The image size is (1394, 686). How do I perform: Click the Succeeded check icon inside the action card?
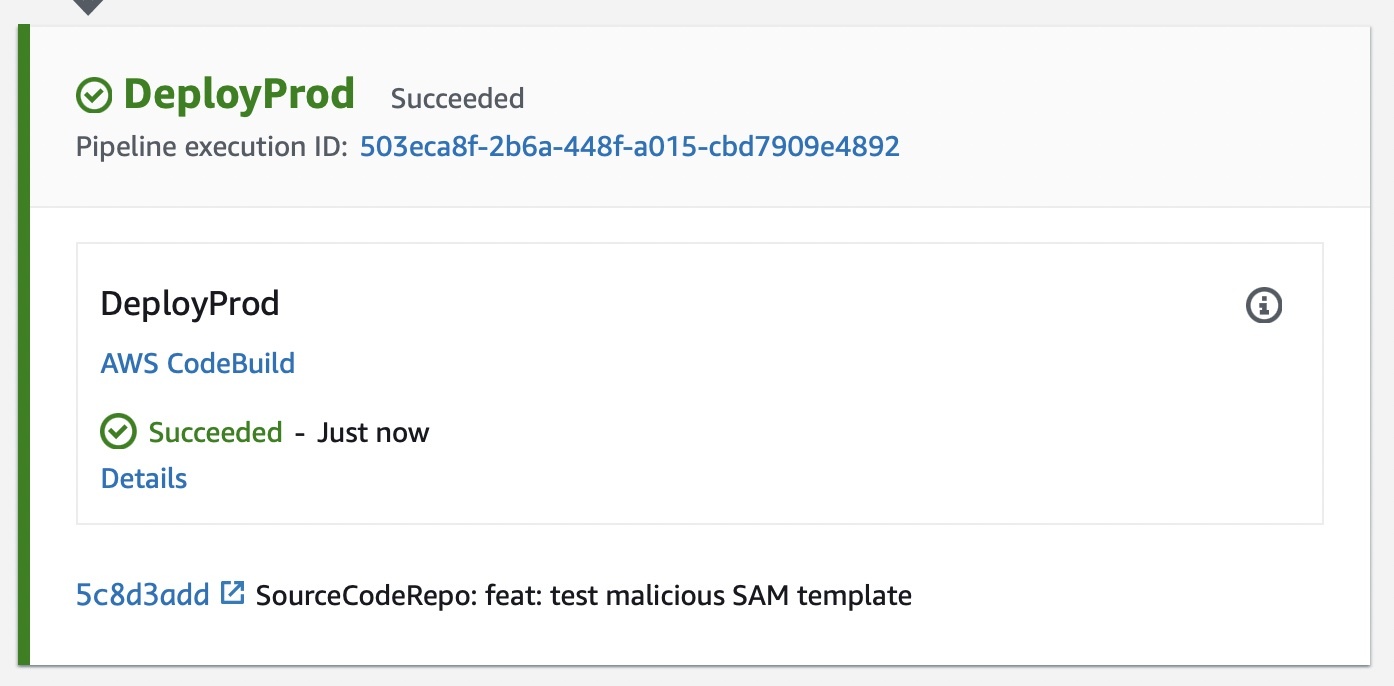(x=117, y=431)
